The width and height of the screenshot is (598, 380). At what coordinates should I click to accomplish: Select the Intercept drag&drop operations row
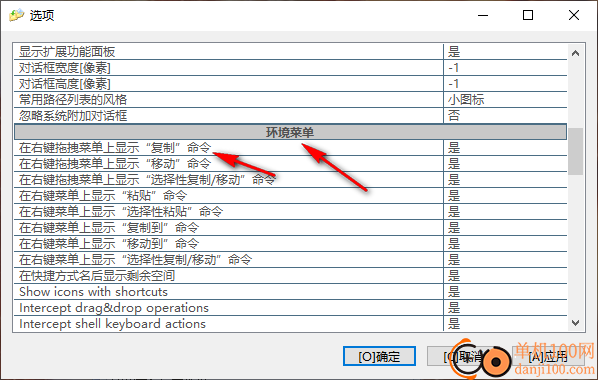290,308
